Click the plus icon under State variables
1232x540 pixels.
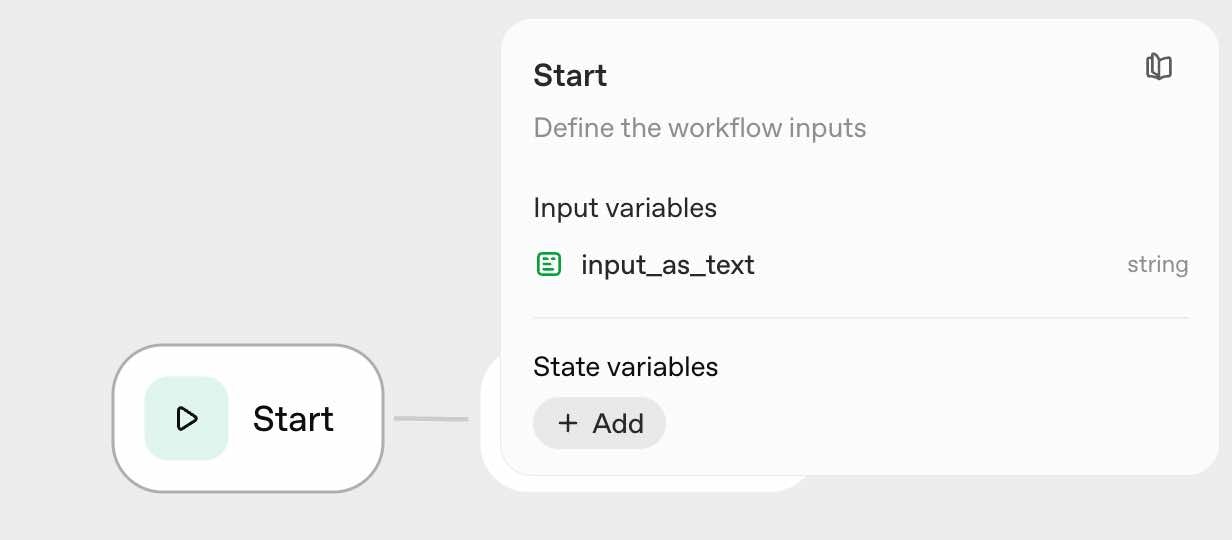[568, 423]
